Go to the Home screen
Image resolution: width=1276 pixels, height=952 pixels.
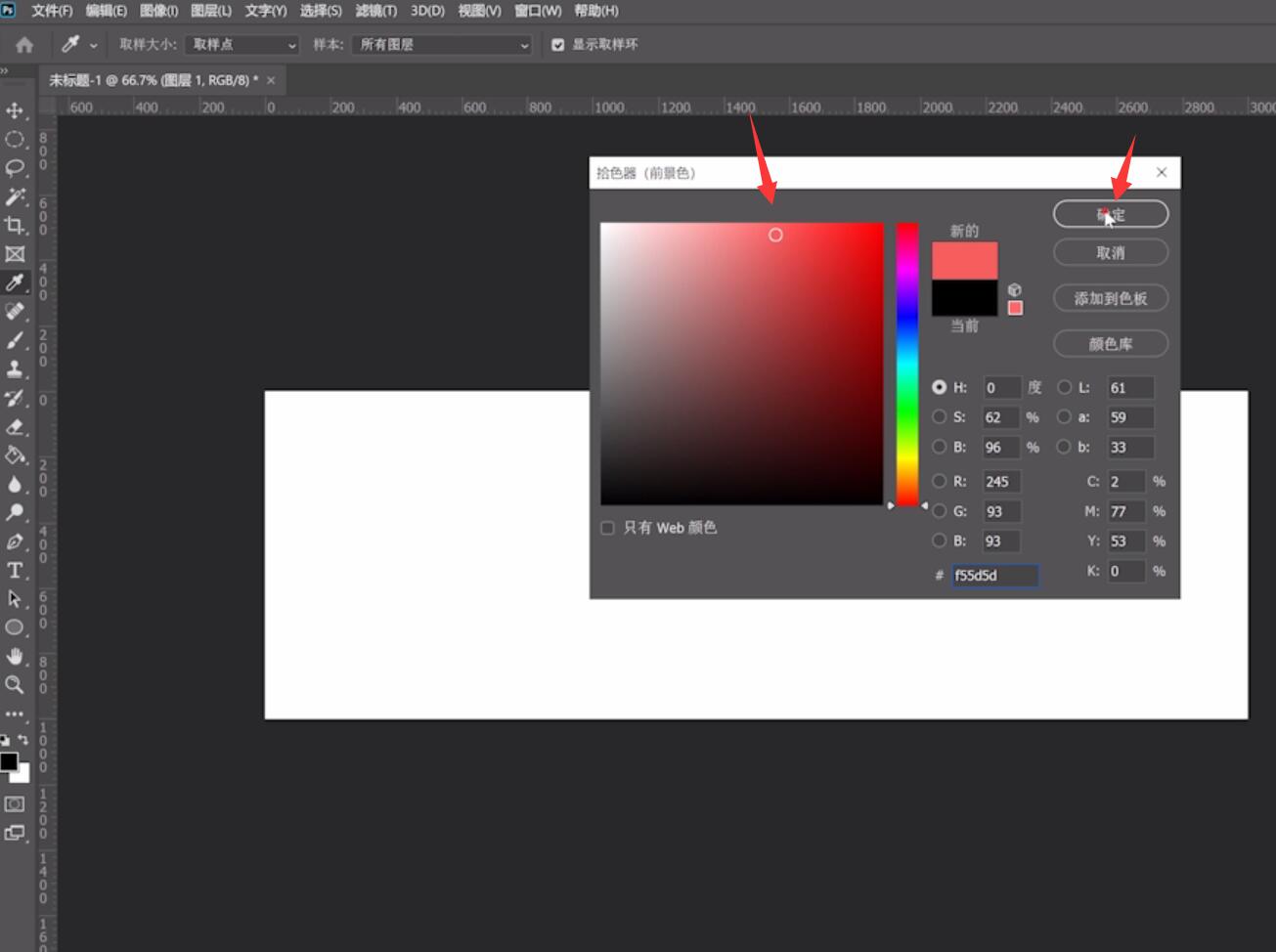click(x=24, y=45)
